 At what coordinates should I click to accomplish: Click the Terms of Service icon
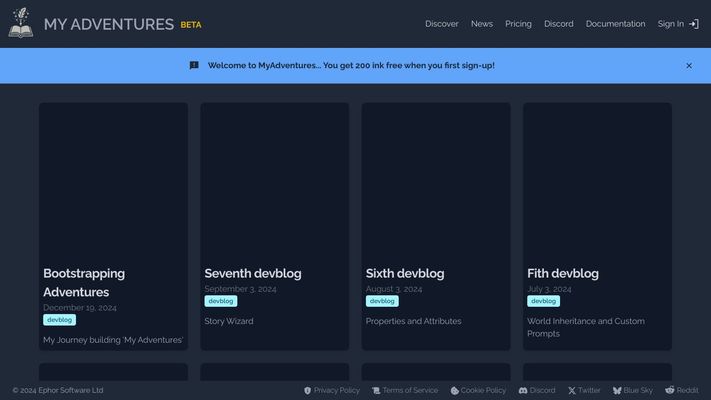pos(376,391)
